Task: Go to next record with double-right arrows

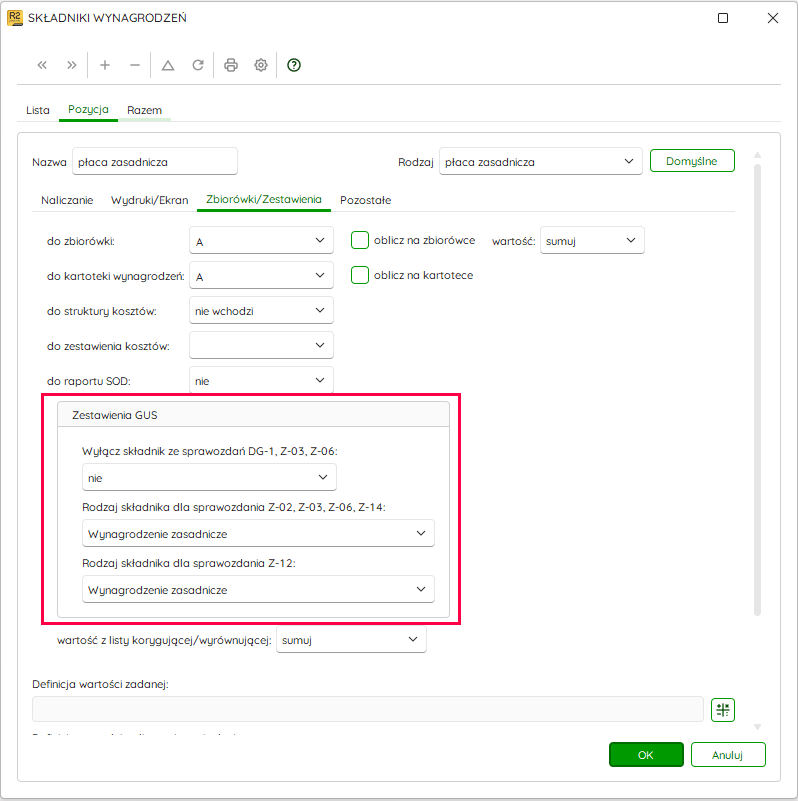Action: click(x=72, y=65)
